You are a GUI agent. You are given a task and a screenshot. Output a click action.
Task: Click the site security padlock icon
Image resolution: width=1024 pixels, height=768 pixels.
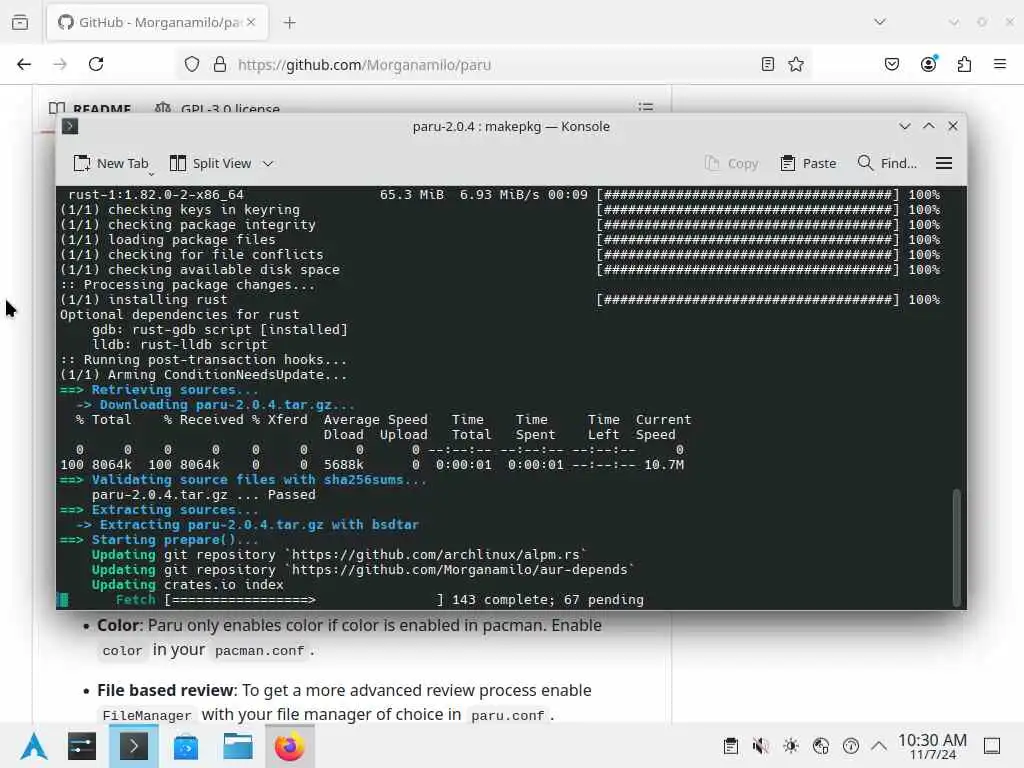click(220, 64)
